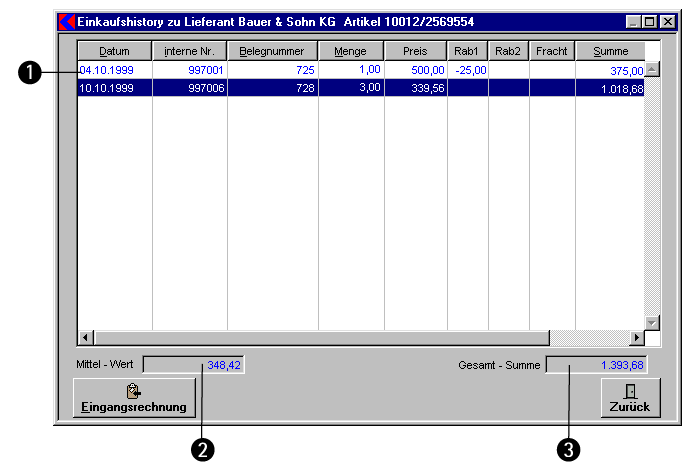Click the Mittel-Wert field showing 348,42
This screenshot has width=696, height=474.
[194, 365]
